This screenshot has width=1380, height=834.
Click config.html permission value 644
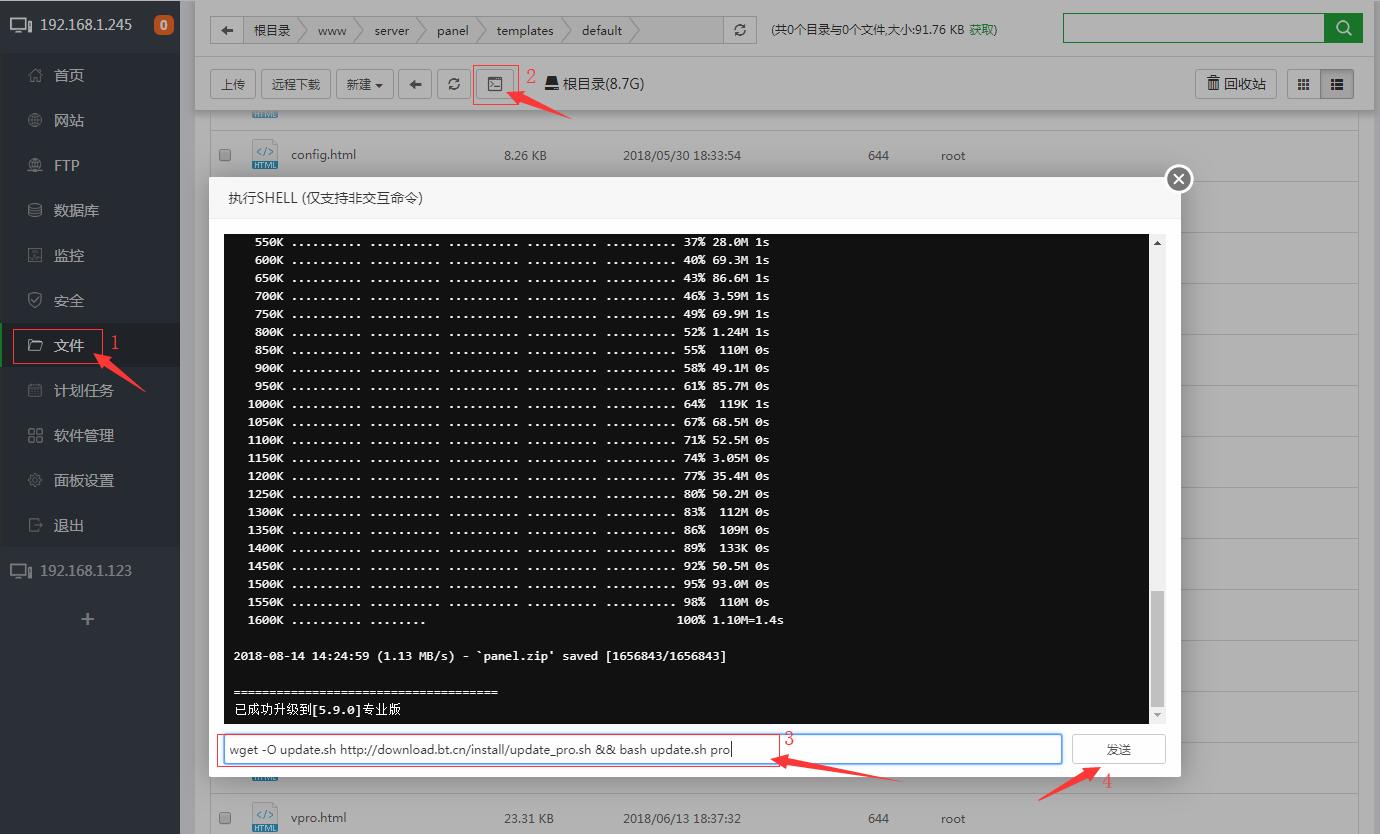pos(878,155)
